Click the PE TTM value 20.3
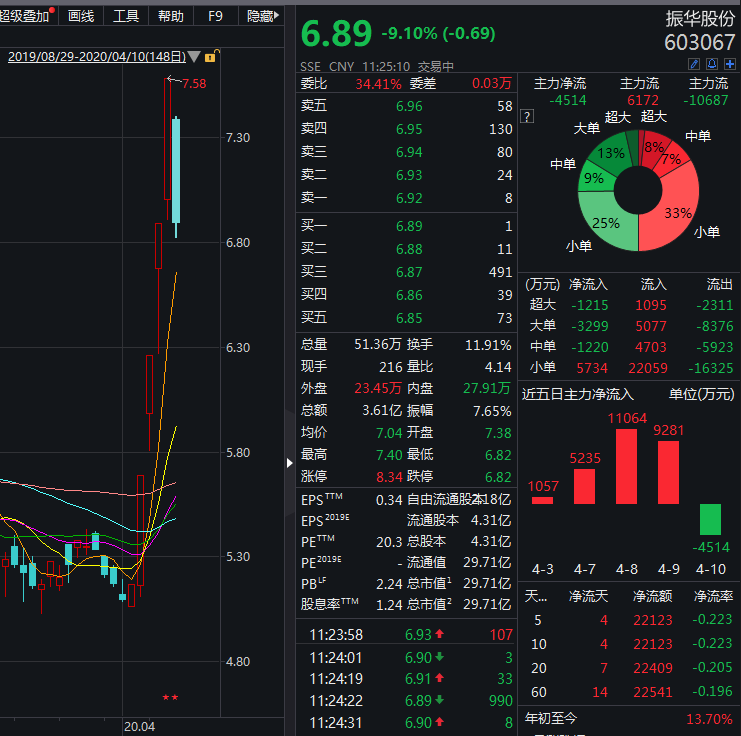The width and height of the screenshot is (741, 736). tap(389, 542)
